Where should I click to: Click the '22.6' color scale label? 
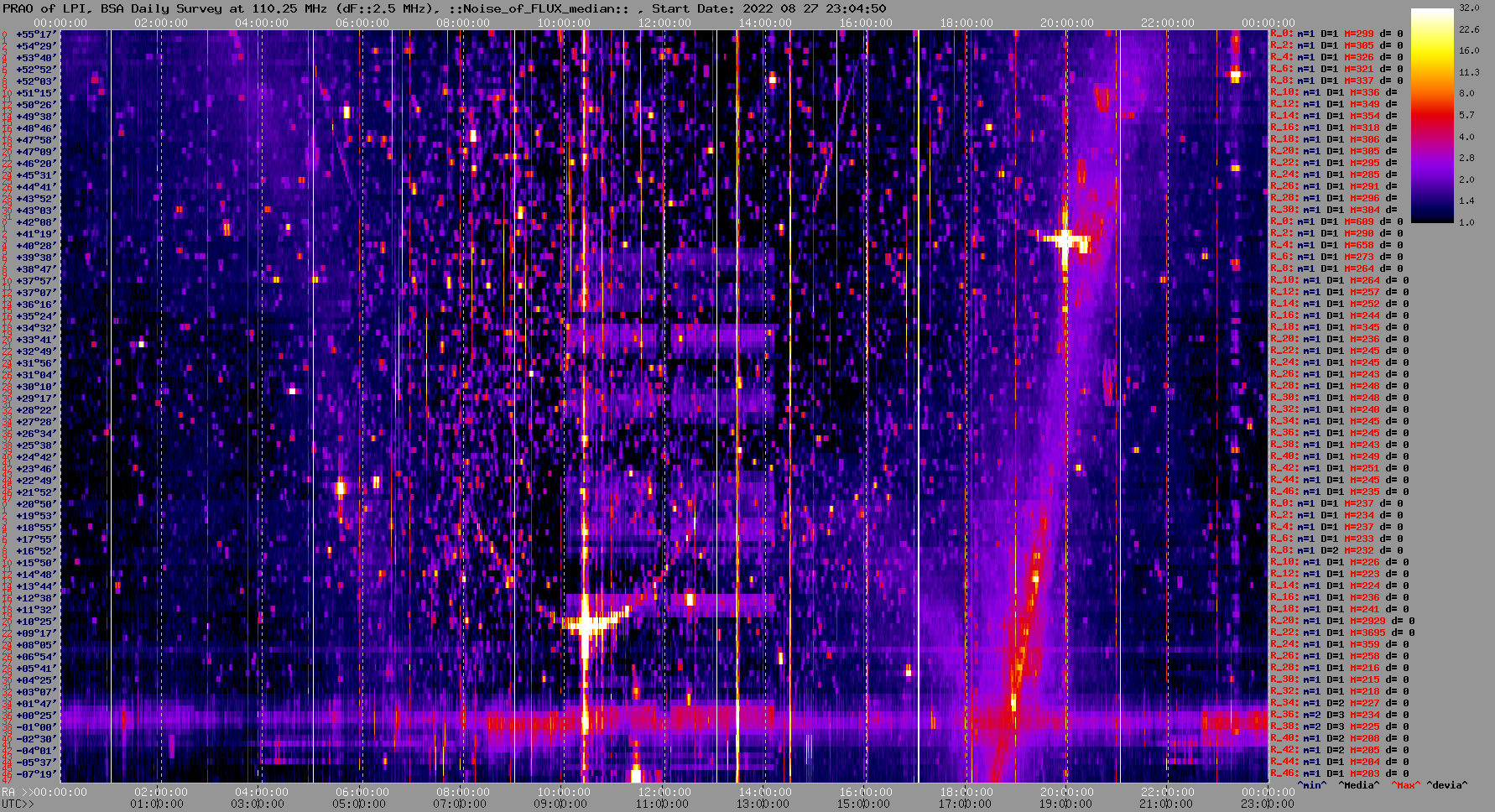click(1469, 29)
